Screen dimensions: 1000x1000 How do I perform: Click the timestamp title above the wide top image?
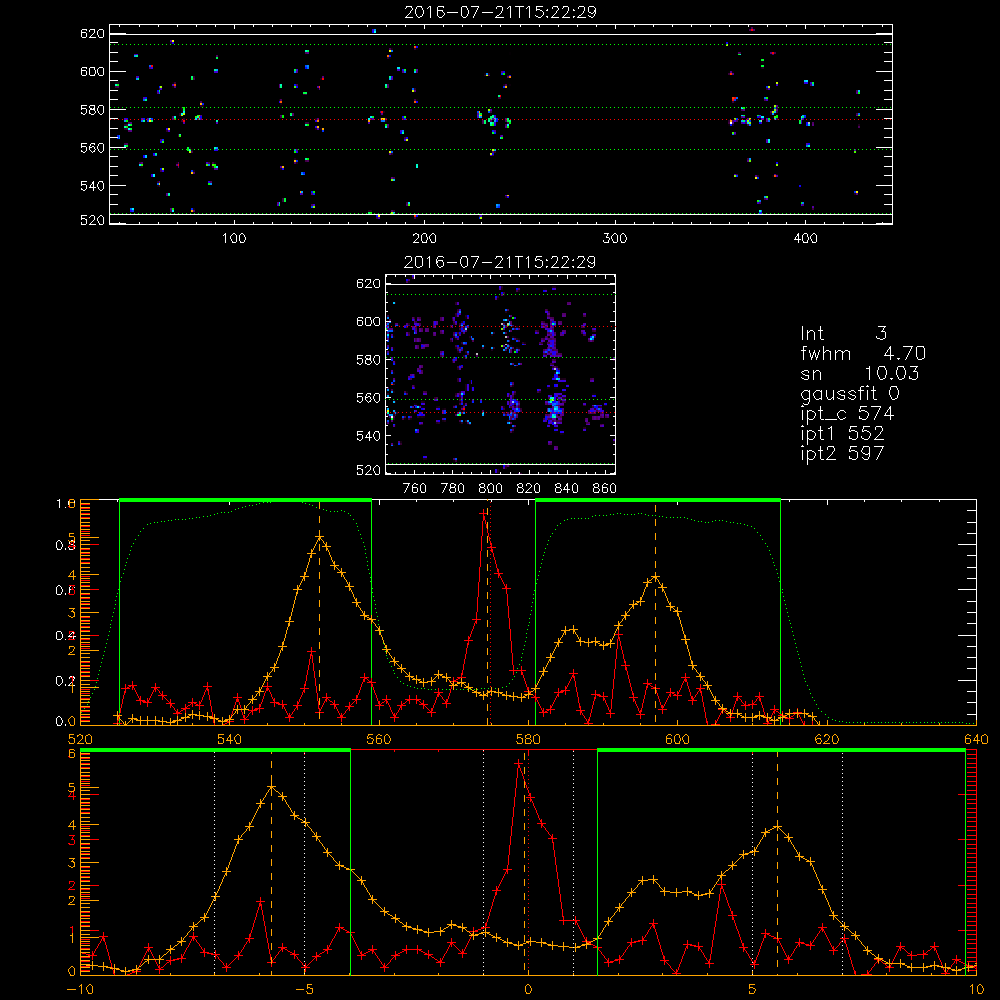[500, 12]
